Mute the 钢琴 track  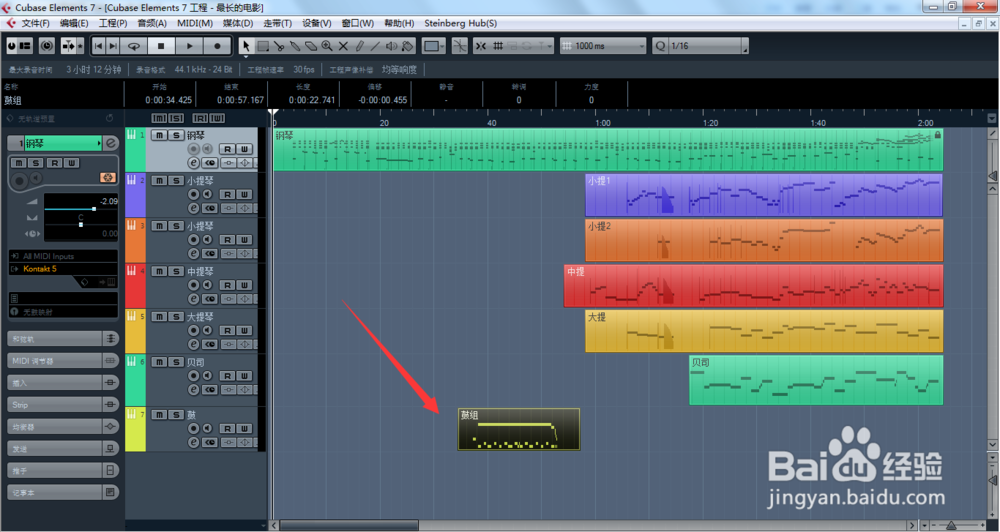(x=159, y=135)
